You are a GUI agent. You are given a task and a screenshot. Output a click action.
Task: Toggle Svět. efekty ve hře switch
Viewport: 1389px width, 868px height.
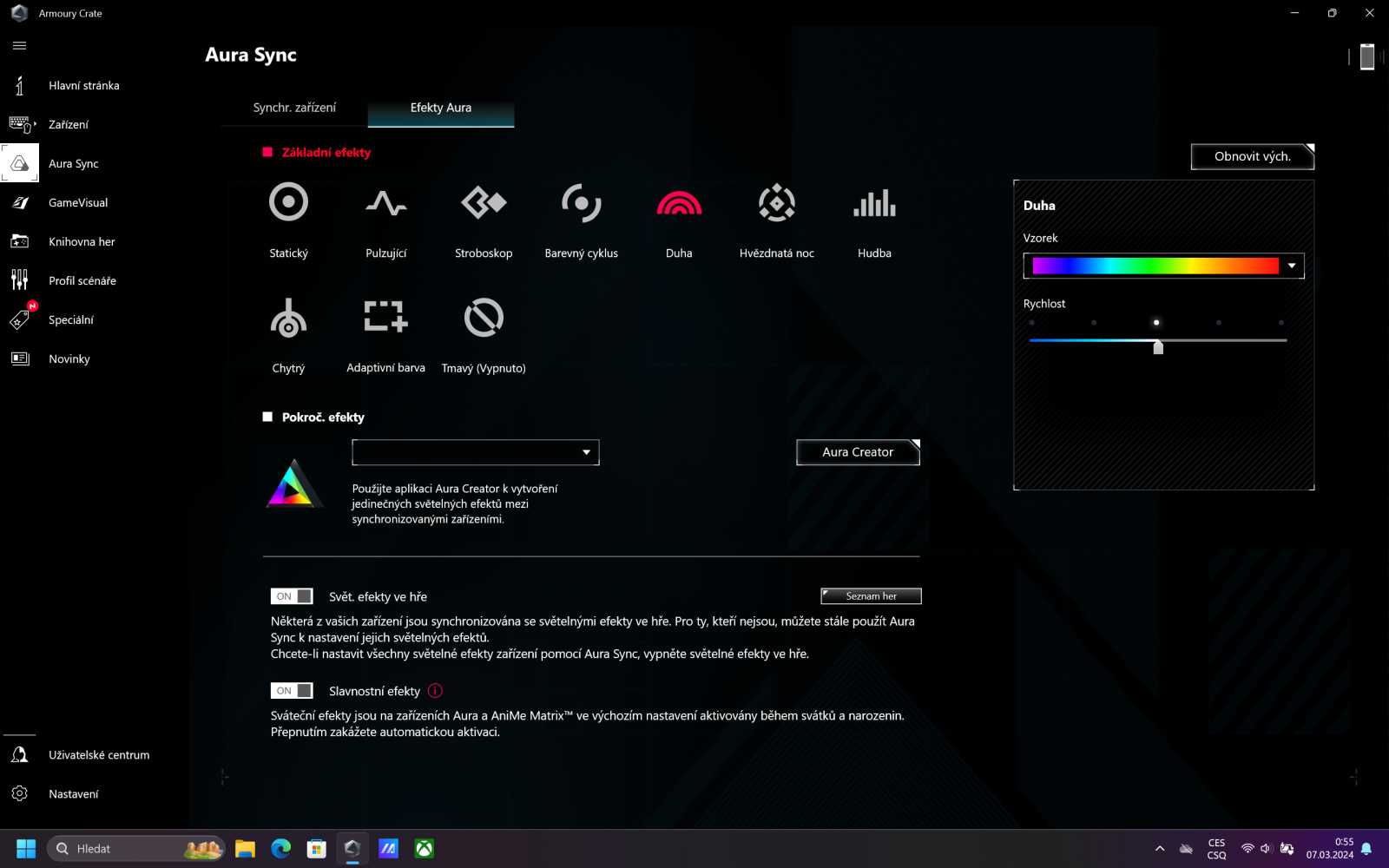point(292,596)
